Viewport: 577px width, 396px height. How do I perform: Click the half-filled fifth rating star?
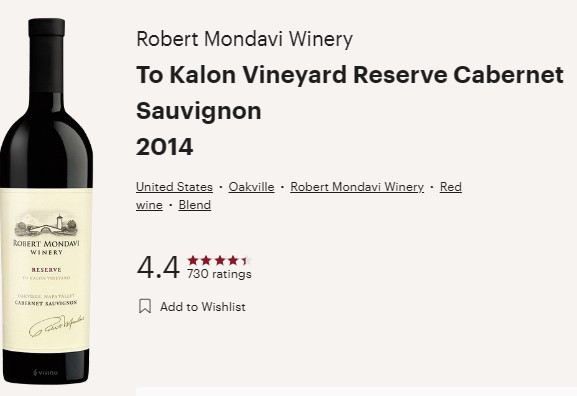tap(246, 261)
